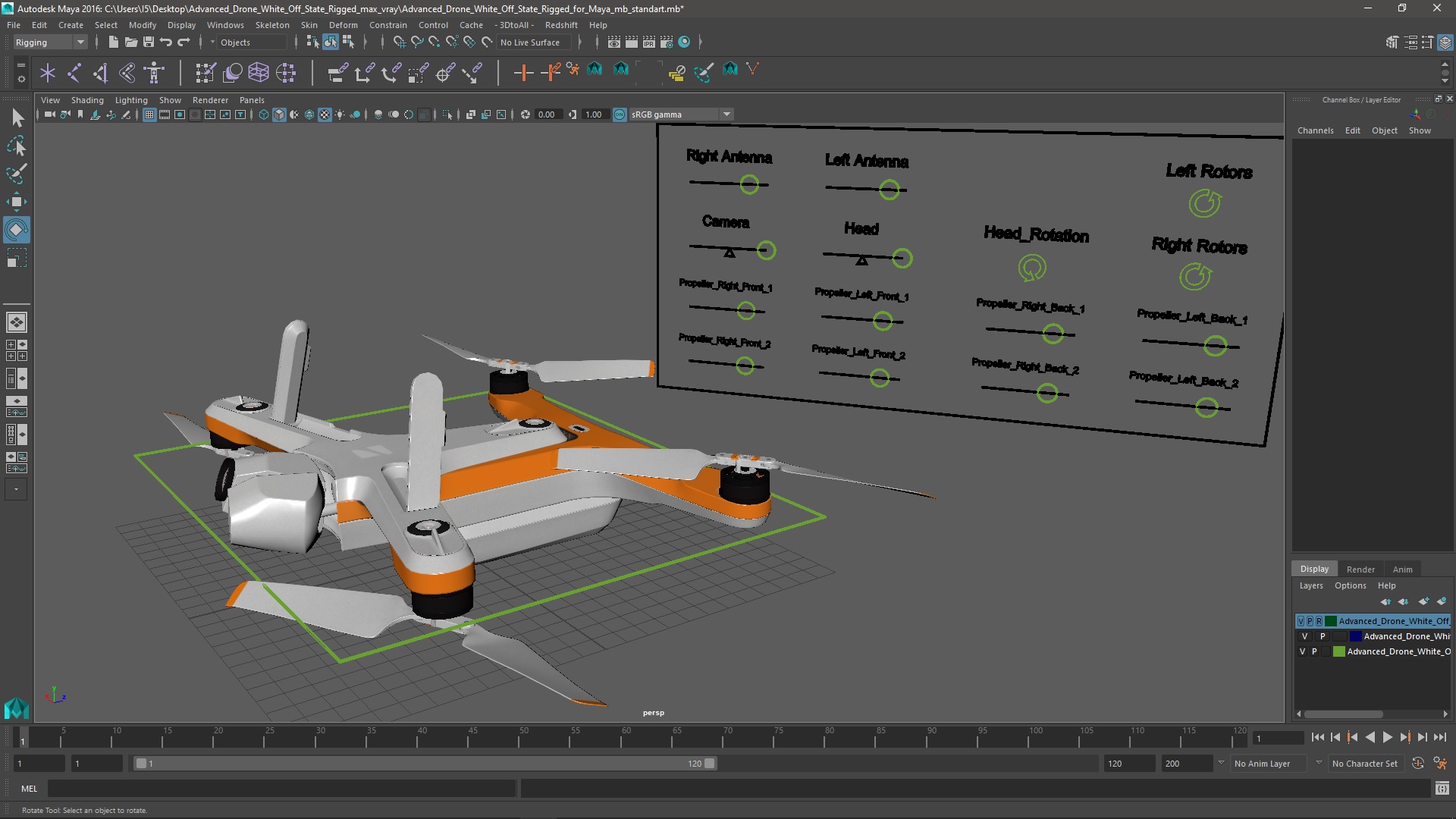Open the Script Editor icon
Image resolution: width=1456 pixels, height=819 pixels.
tap(1442, 789)
